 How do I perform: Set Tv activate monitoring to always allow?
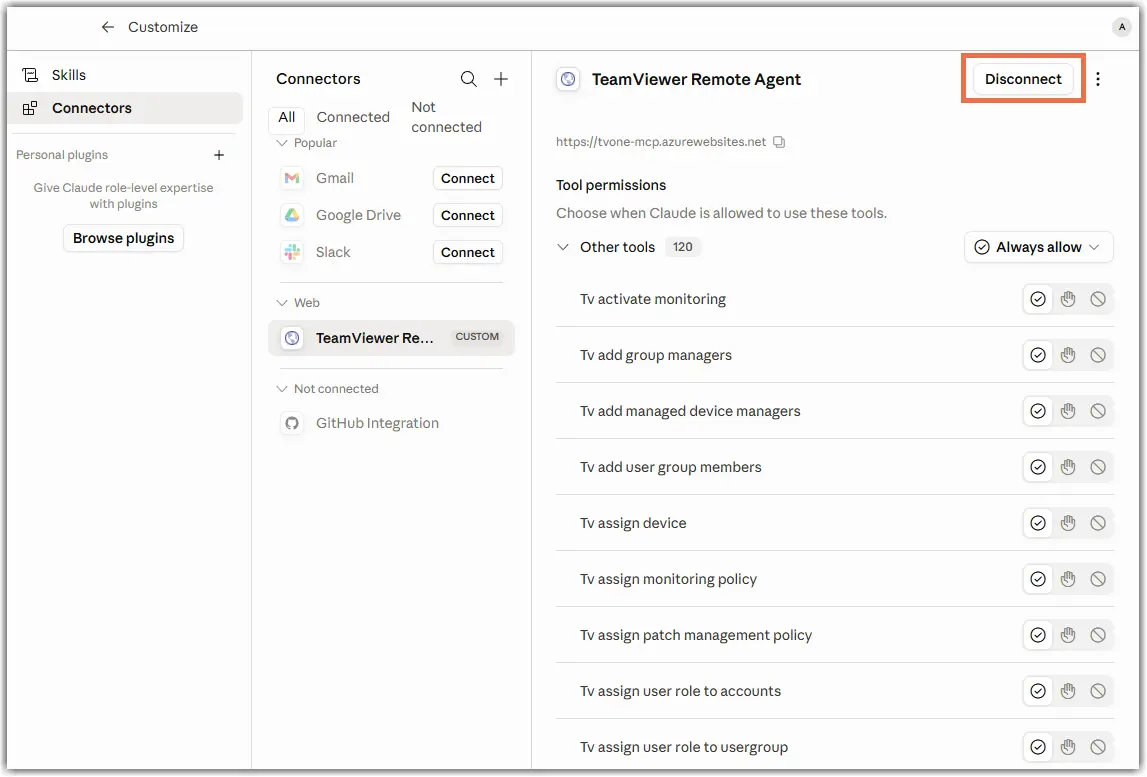(1037, 299)
